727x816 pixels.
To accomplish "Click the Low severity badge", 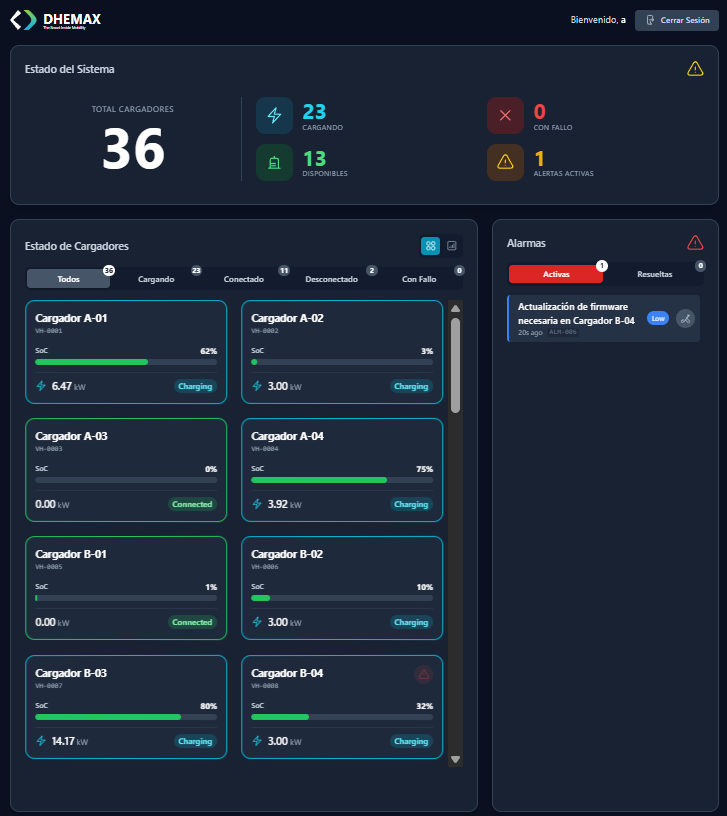I will pos(658,318).
